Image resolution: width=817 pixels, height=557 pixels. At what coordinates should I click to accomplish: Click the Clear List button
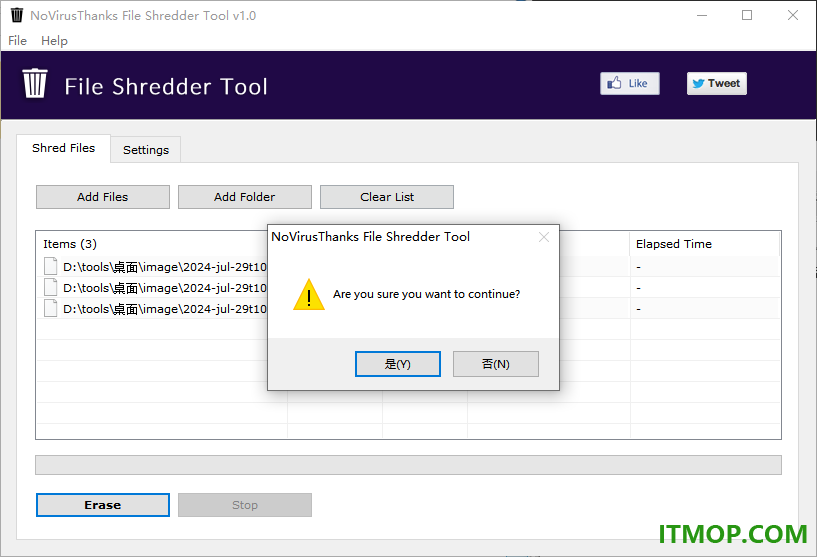click(x=387, y=197)
